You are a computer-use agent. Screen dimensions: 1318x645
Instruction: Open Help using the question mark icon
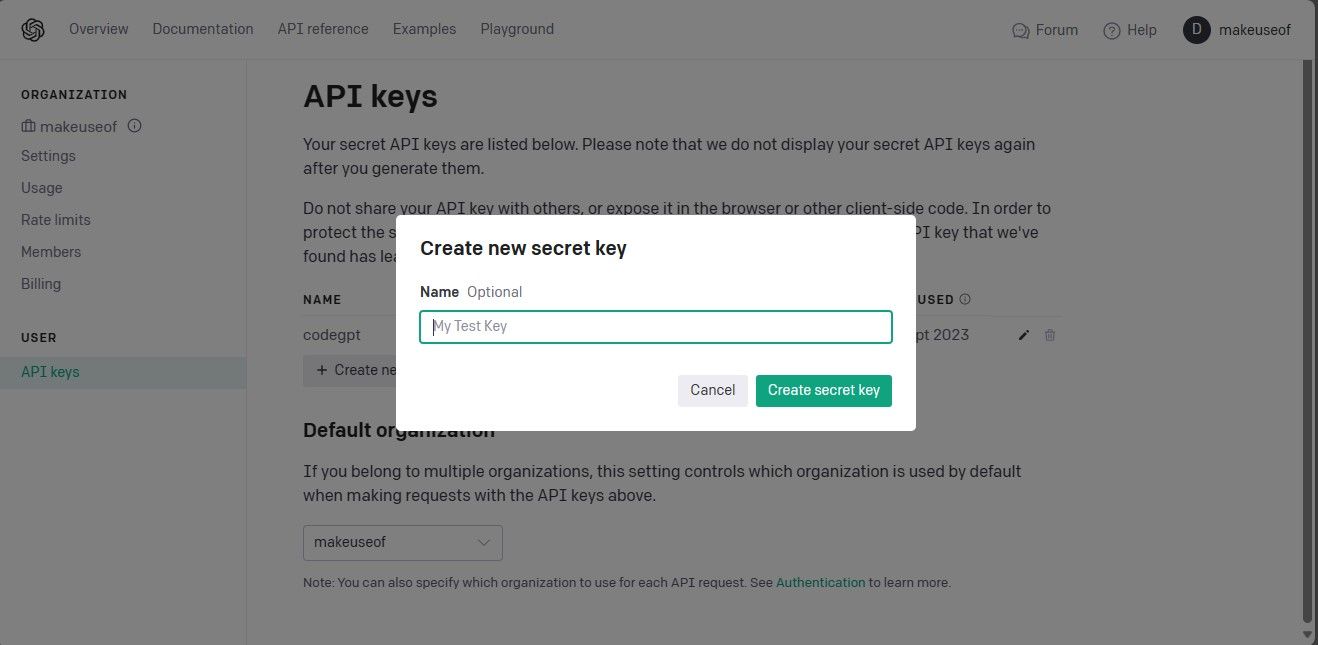pyautogui.click(x=1110, y=30)
